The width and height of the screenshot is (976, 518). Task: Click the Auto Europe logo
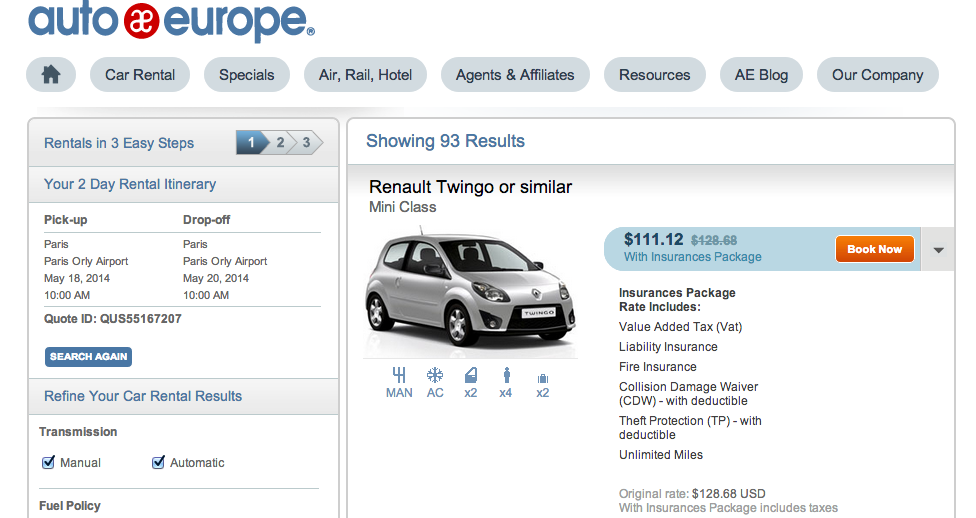(x=171, y=21)
